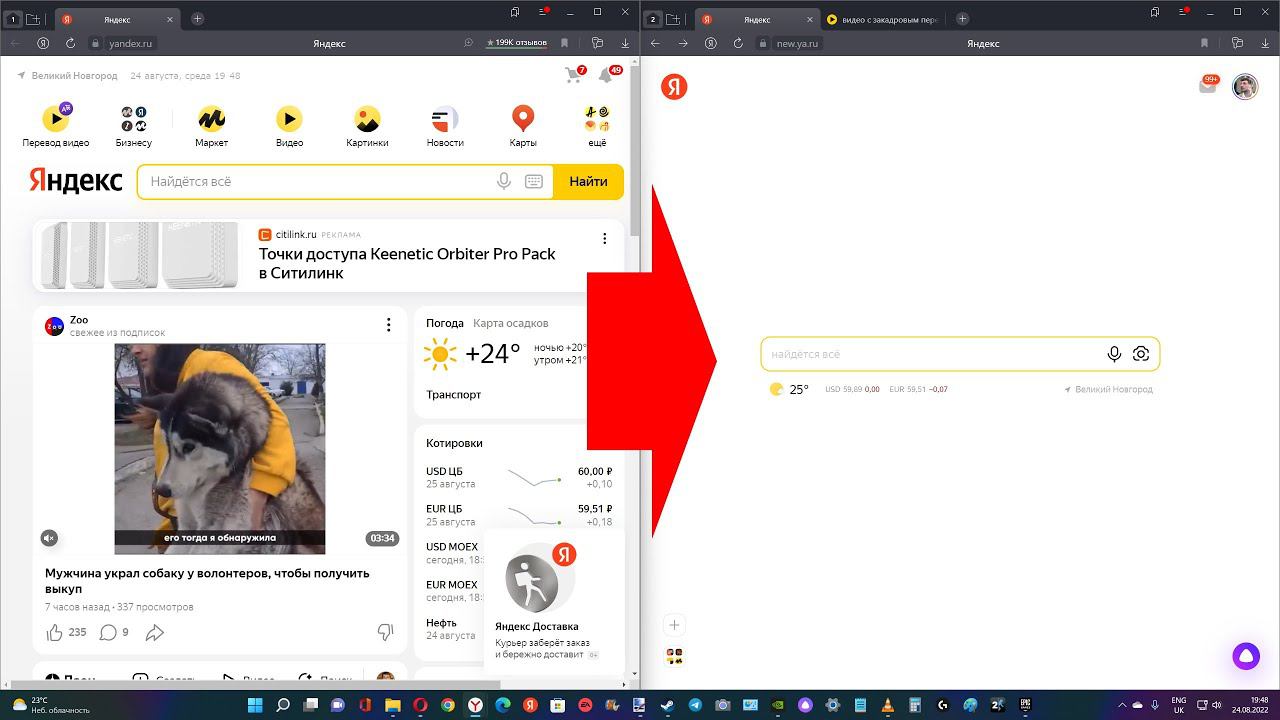Open 'Мужчина украл собаку' article headline
1280x720 pixels.
coord(207,581)
